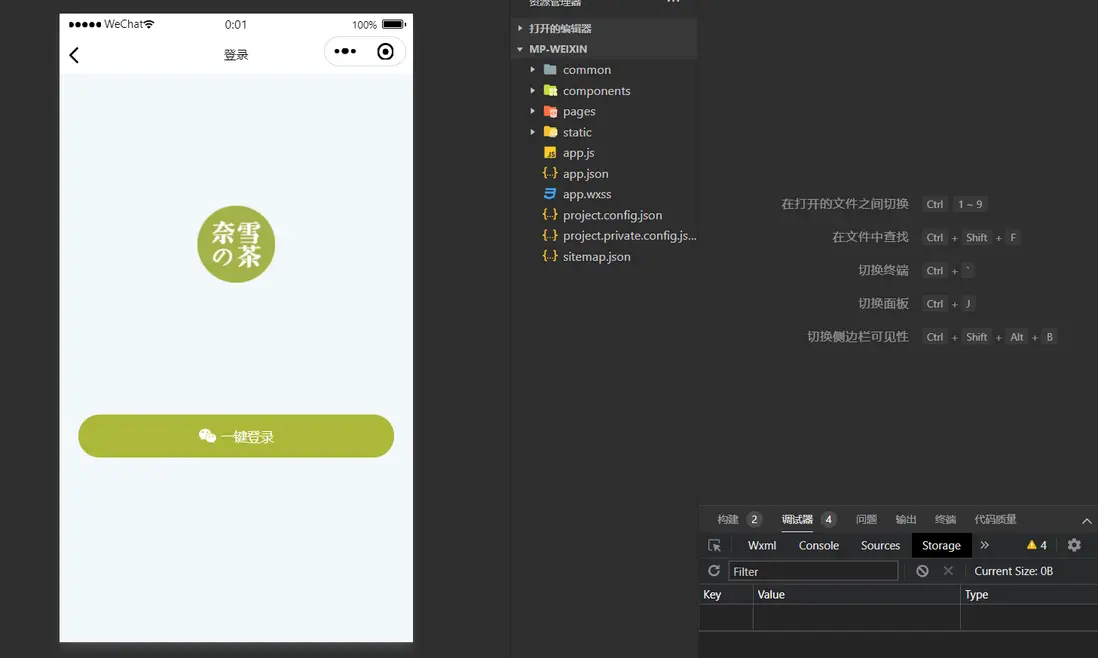The image size is (1098, 658).
Task: Go back using the simulator back arrow
Action: (74, 55)
